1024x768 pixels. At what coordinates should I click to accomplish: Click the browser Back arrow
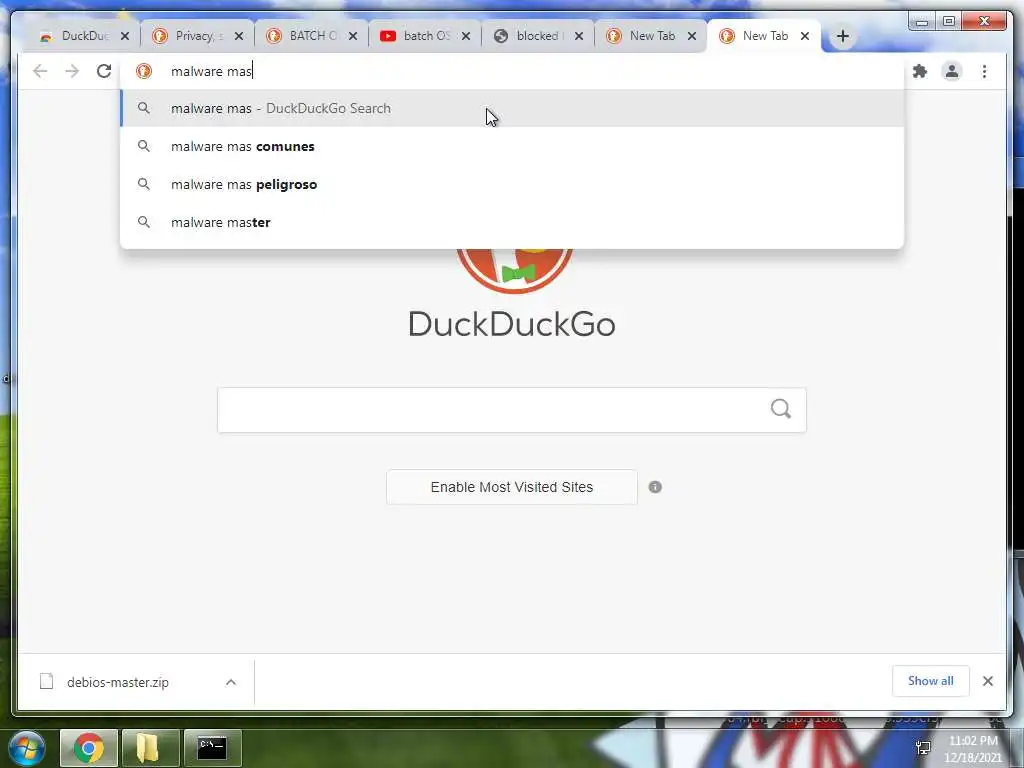click(x=40, y=71)
